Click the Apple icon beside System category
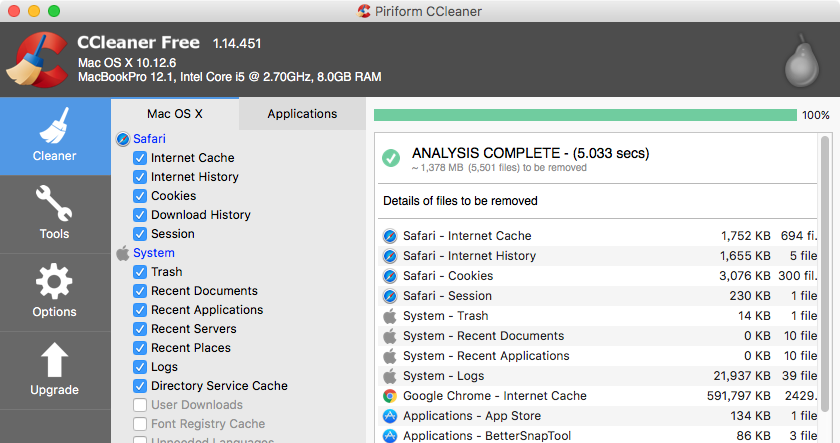Screen dimensions: 840x443 click(123, 253)
